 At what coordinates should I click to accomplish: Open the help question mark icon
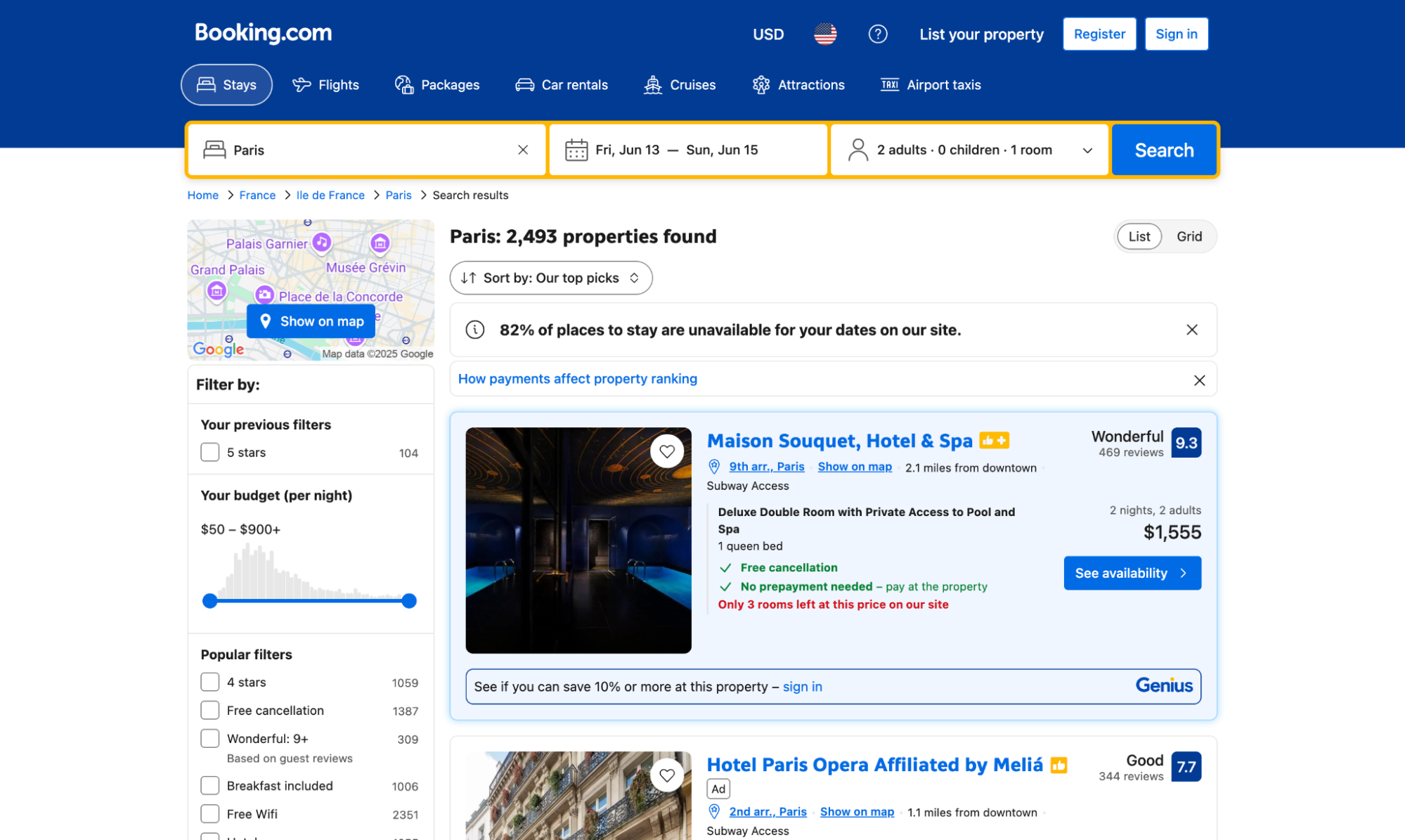point(878,34)
